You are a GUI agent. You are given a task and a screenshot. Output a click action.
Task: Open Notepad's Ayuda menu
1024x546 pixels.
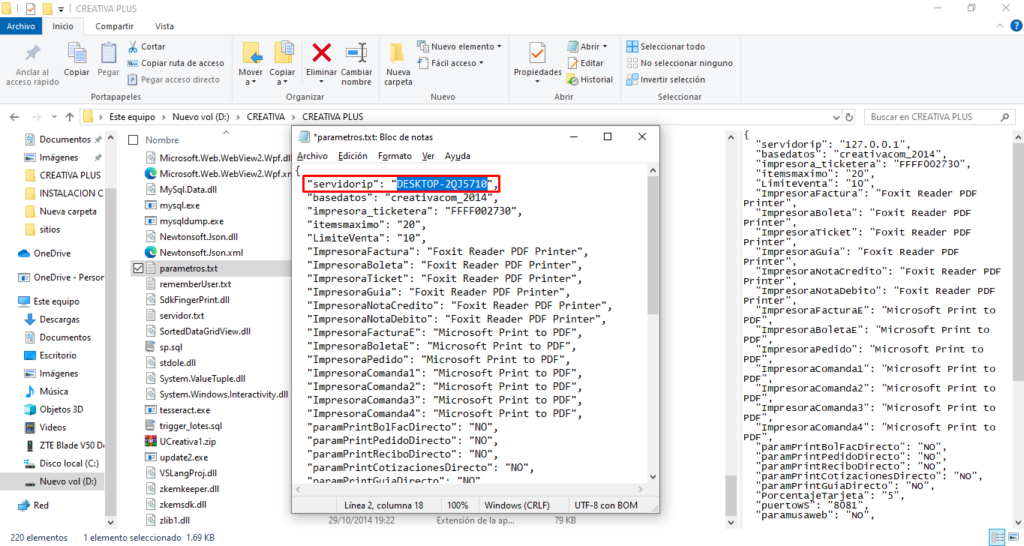coord(457,156)
